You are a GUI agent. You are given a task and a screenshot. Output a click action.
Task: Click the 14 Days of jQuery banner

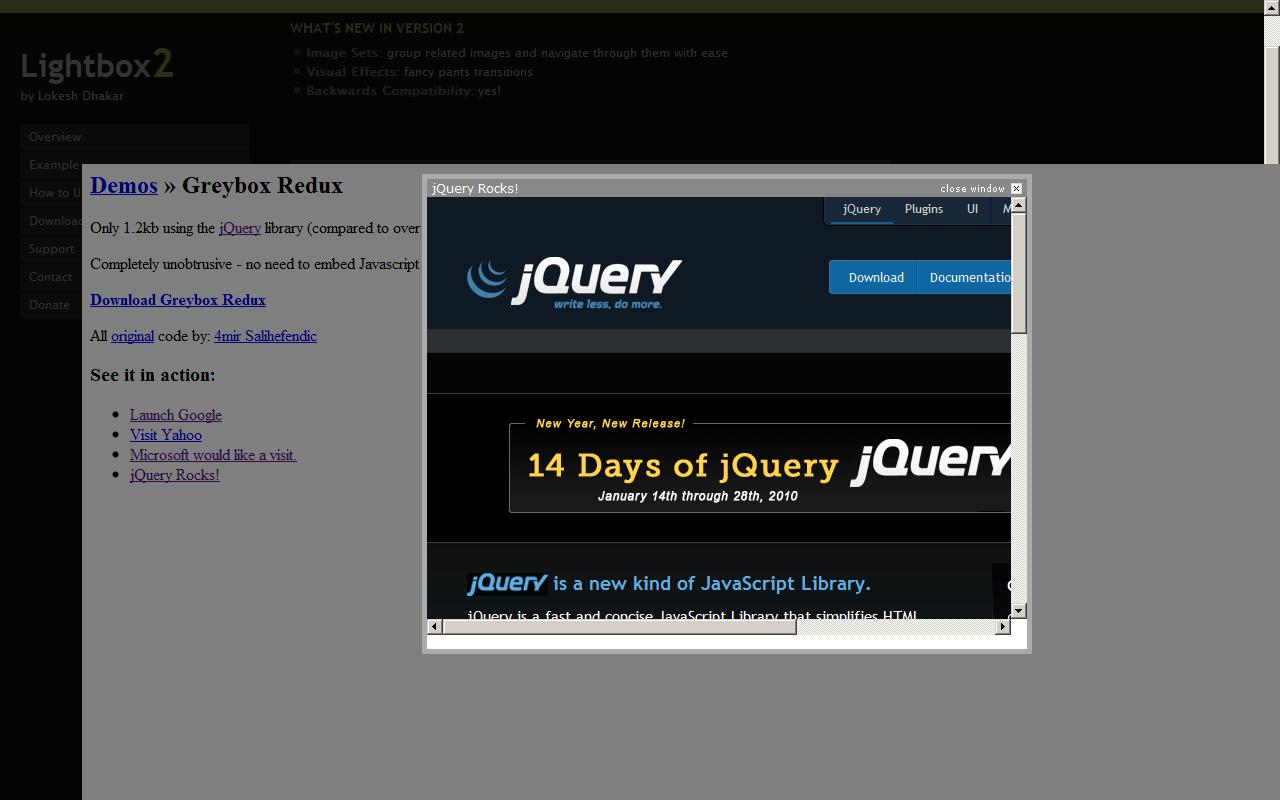pyautogui.click(x=760, y=467)
